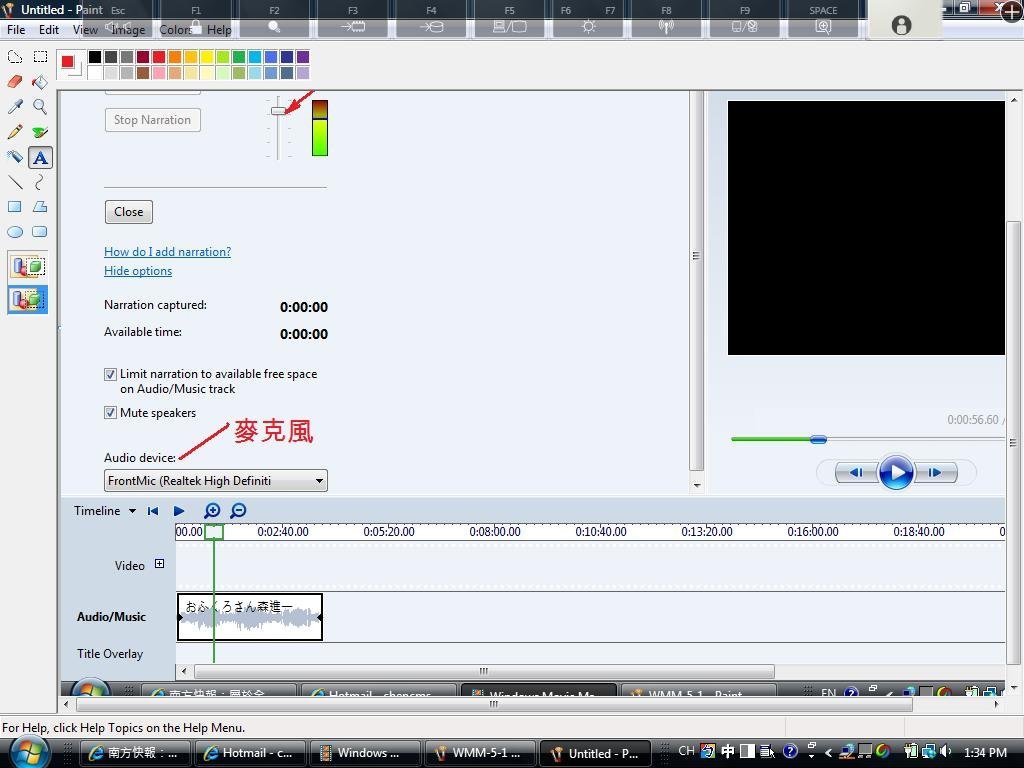Select the straight Line tool
The height and width of the screenshot is (768, 1024).
tap(15, 182)
